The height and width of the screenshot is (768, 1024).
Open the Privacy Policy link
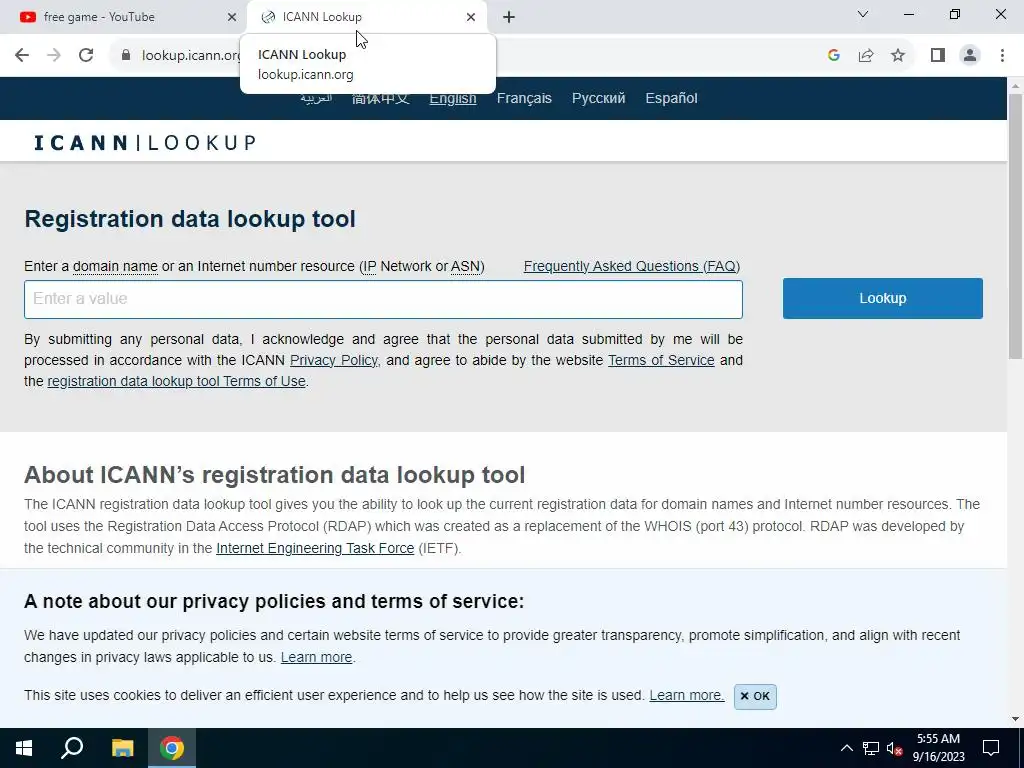[x=334, y=360]
